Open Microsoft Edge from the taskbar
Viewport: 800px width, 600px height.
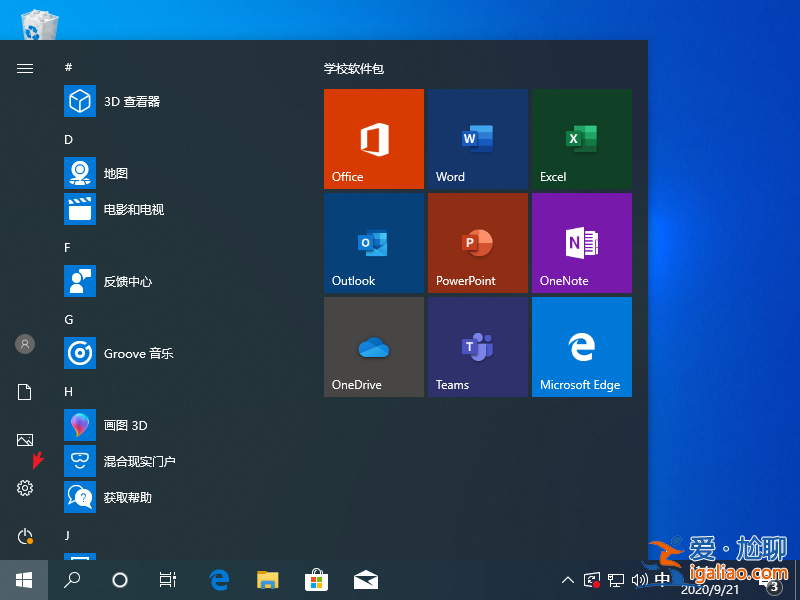point(219,579)
